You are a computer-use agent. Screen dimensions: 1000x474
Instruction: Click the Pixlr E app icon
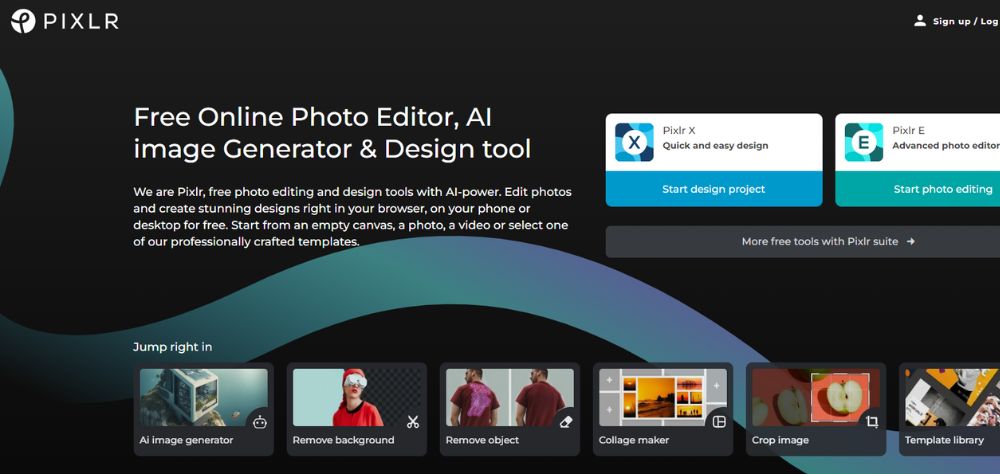click(x=864, y=142)
